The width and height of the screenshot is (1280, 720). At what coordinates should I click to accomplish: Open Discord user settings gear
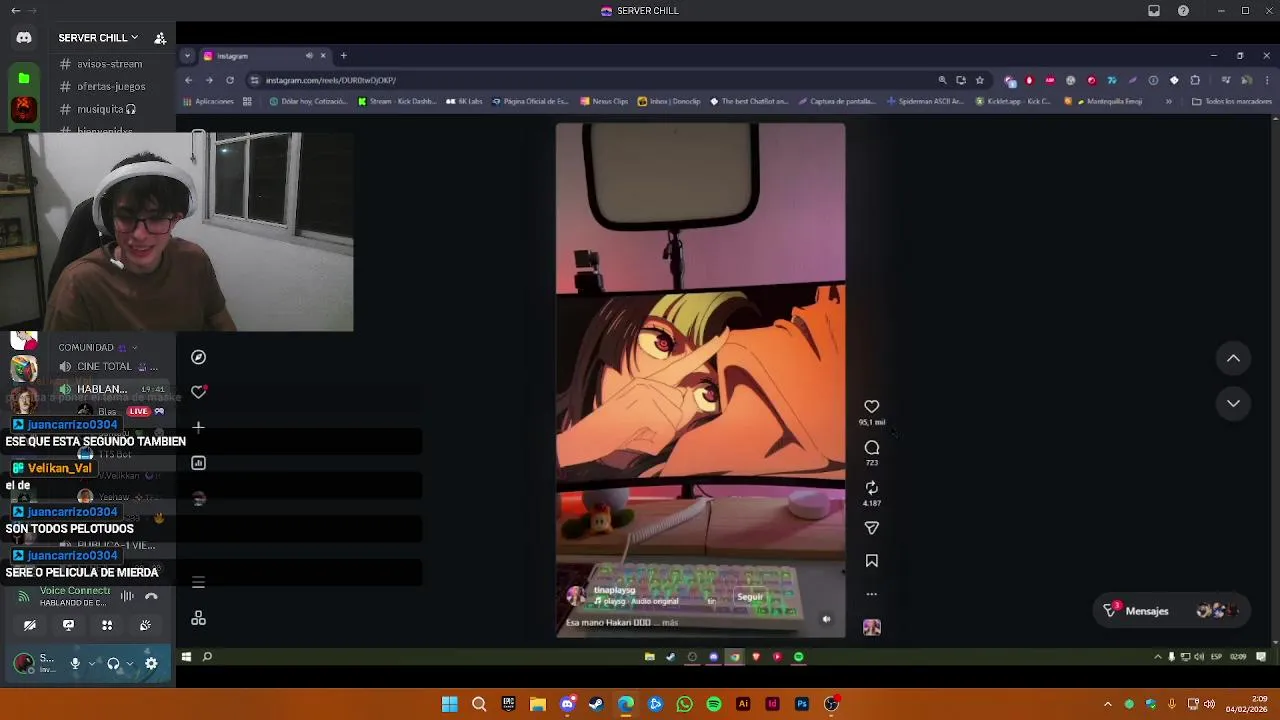(151, 663)
